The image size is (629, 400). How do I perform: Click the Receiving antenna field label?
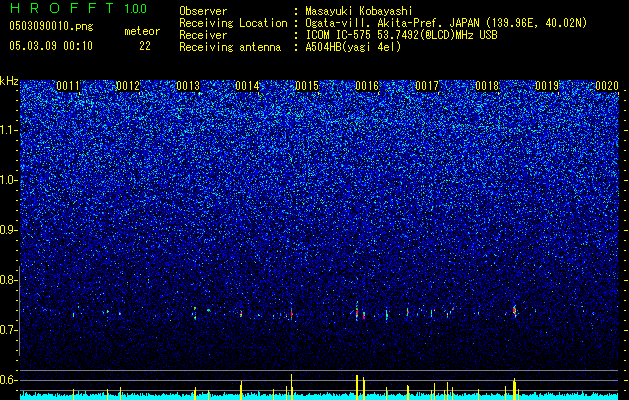[230, 47]
